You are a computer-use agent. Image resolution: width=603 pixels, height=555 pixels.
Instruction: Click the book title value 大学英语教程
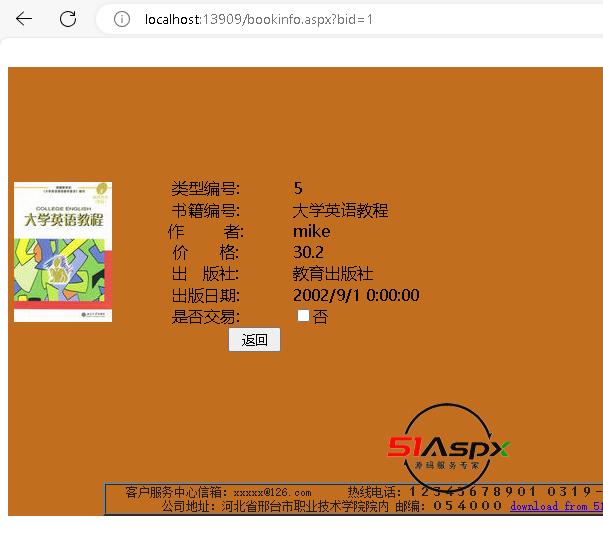[340, 210]
